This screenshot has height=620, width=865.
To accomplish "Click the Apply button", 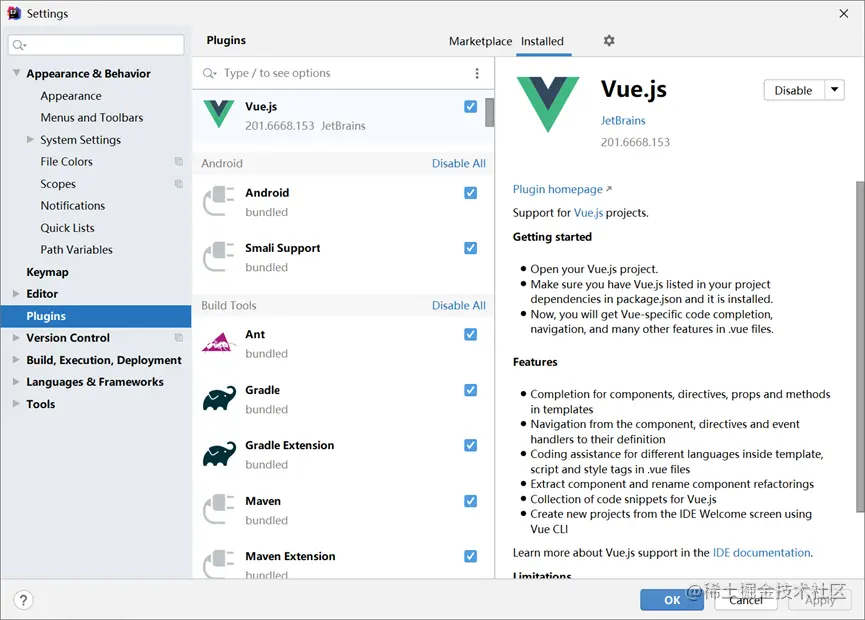I will pos(820,600).
